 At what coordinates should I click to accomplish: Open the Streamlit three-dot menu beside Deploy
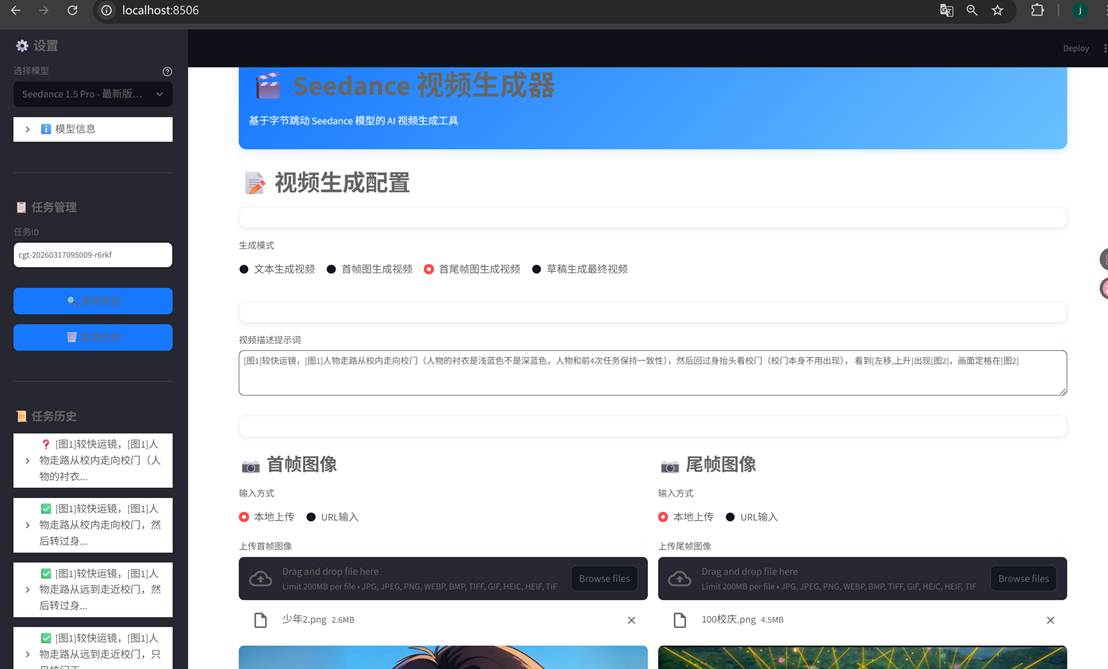click(1104, 48)
